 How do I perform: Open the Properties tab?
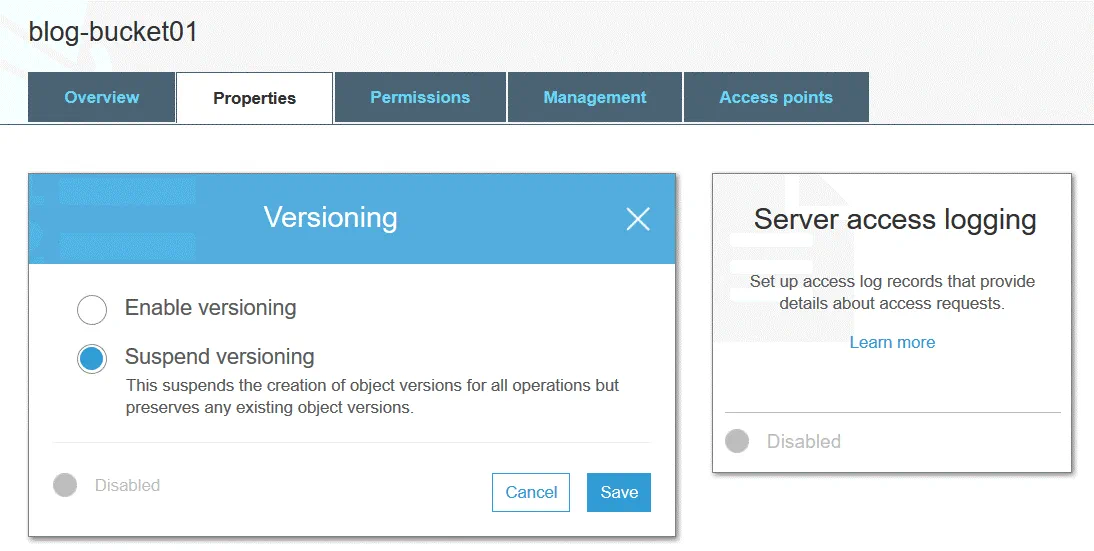pyautogui.click(x=254, y=98)
